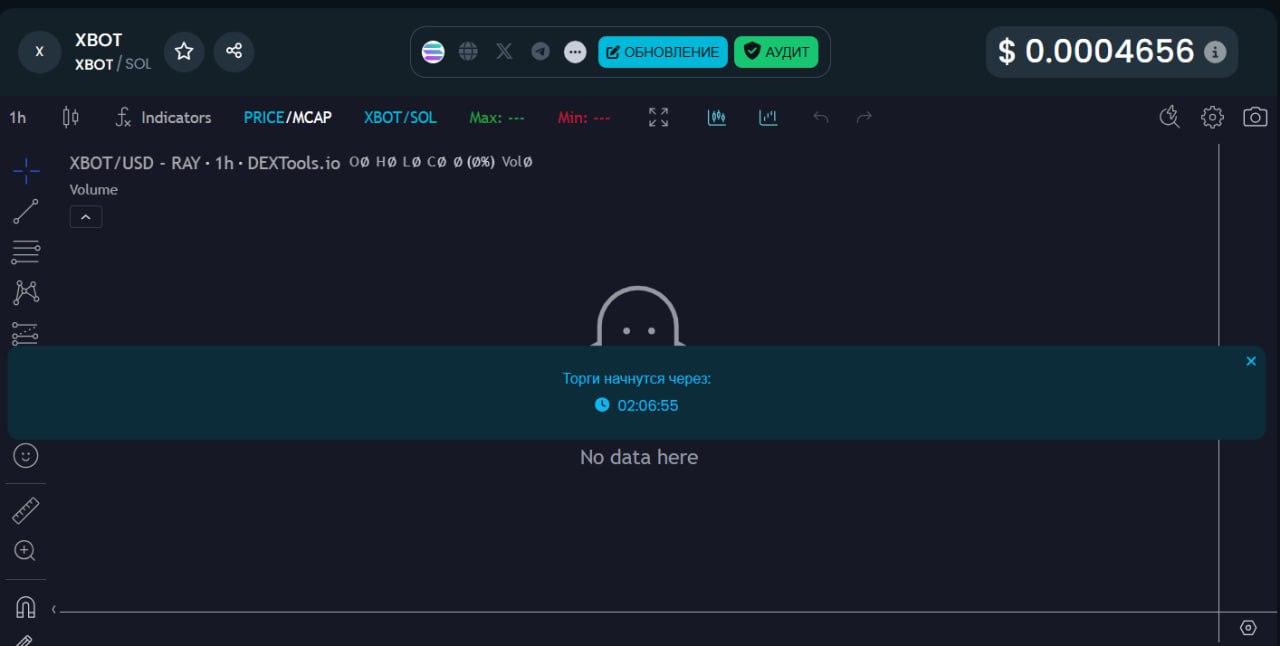1280x646 pixels.
Task: Switch the chart to PRICE mode
Action: pos(264,117)
